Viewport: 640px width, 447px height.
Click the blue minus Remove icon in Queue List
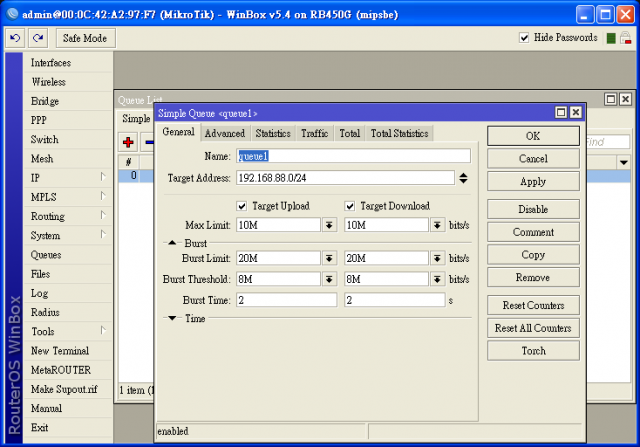click(149, 142)
